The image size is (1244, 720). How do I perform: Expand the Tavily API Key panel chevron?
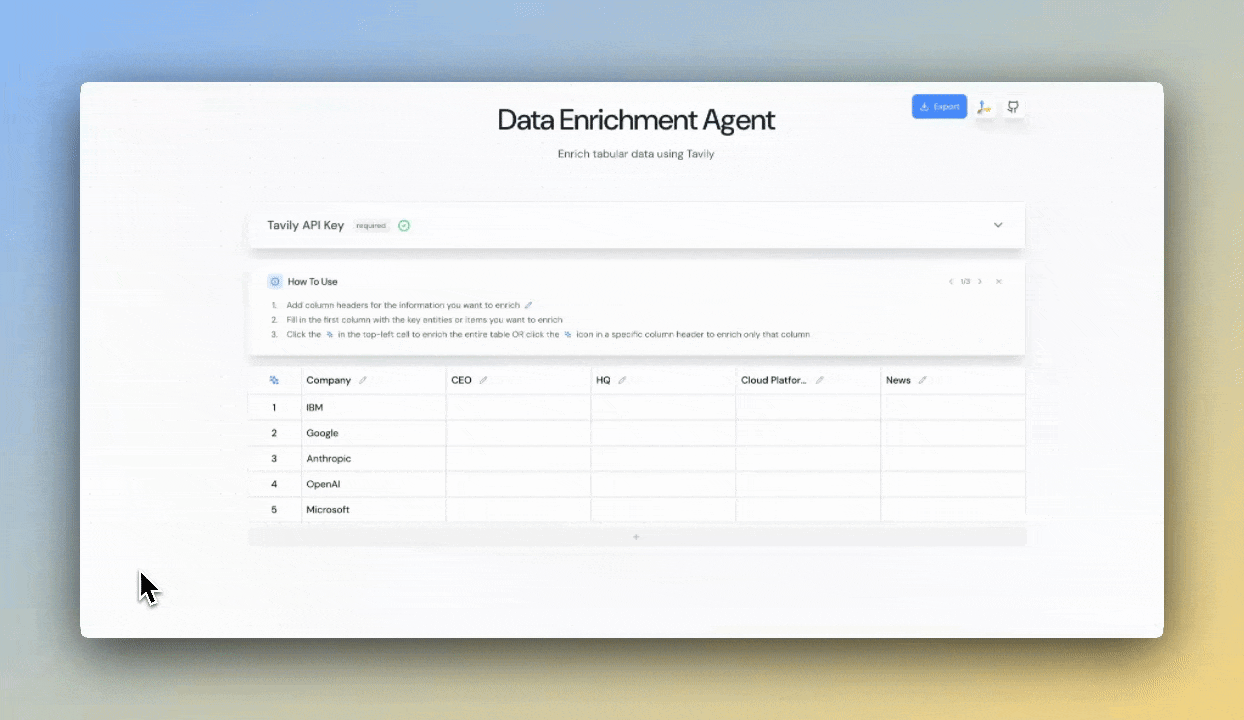[x=997, y=225]
